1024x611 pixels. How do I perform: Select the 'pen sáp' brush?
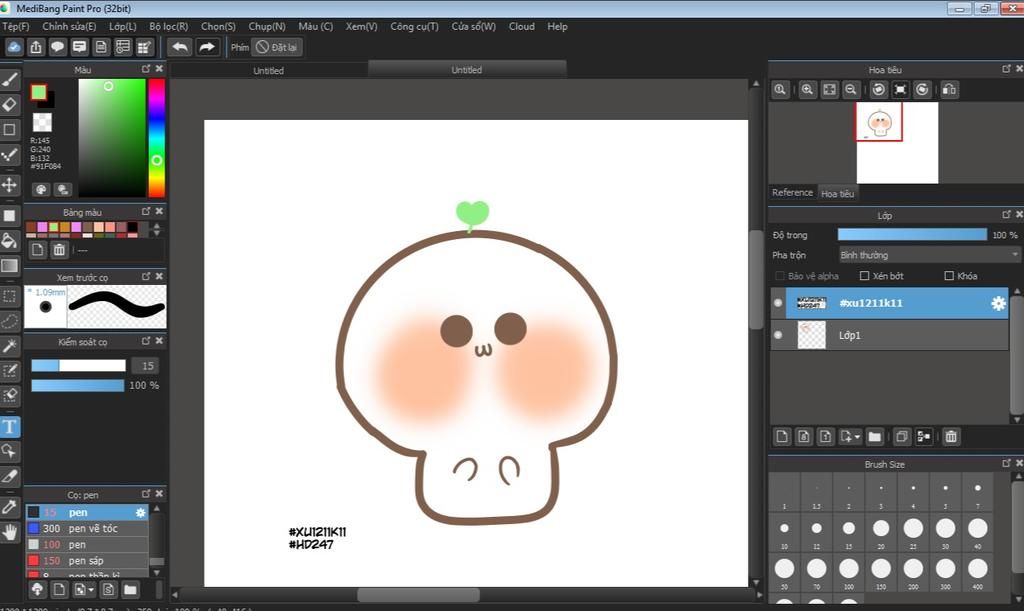tap(88, 561)
